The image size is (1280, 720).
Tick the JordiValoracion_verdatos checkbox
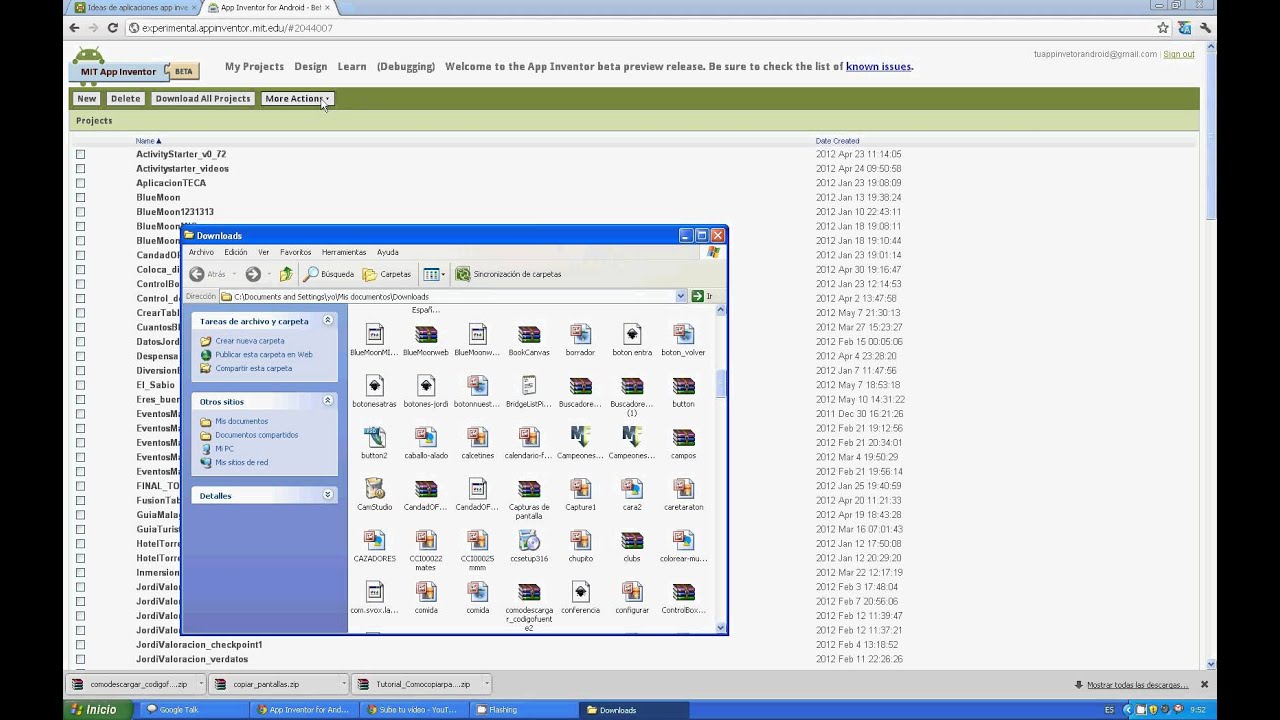[x=81, y=659]
